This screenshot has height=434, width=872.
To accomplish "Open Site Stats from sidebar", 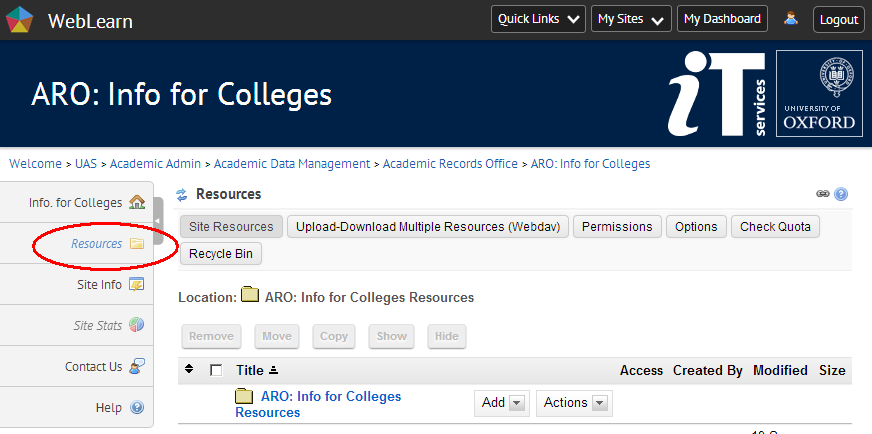I will tap(97, 326).
